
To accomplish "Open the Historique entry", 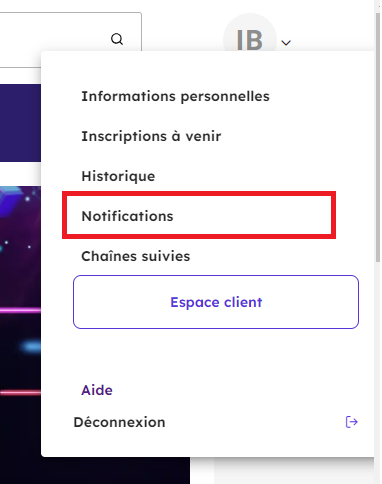I will [x=118, y=176].
